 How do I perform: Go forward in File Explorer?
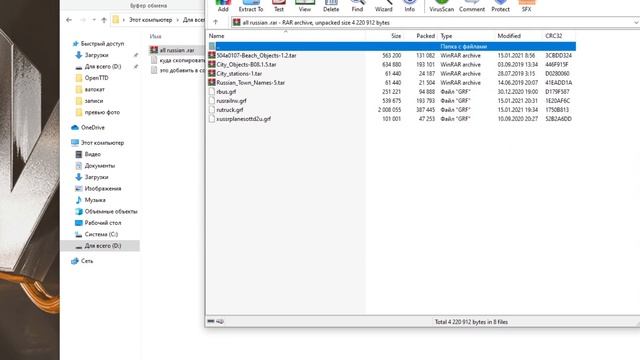pyautogui.click(x=83, y=20)
